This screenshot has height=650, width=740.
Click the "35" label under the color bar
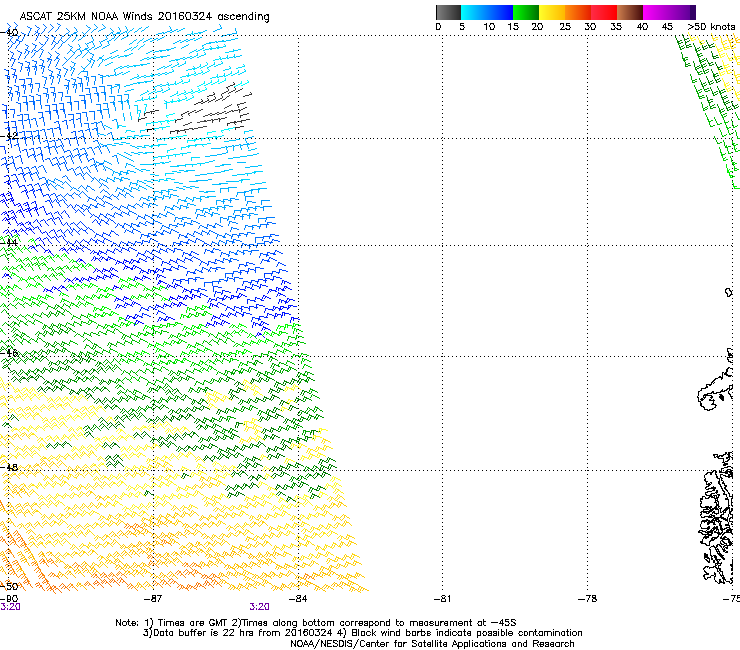pyautogui.click(x=616, y=27)
